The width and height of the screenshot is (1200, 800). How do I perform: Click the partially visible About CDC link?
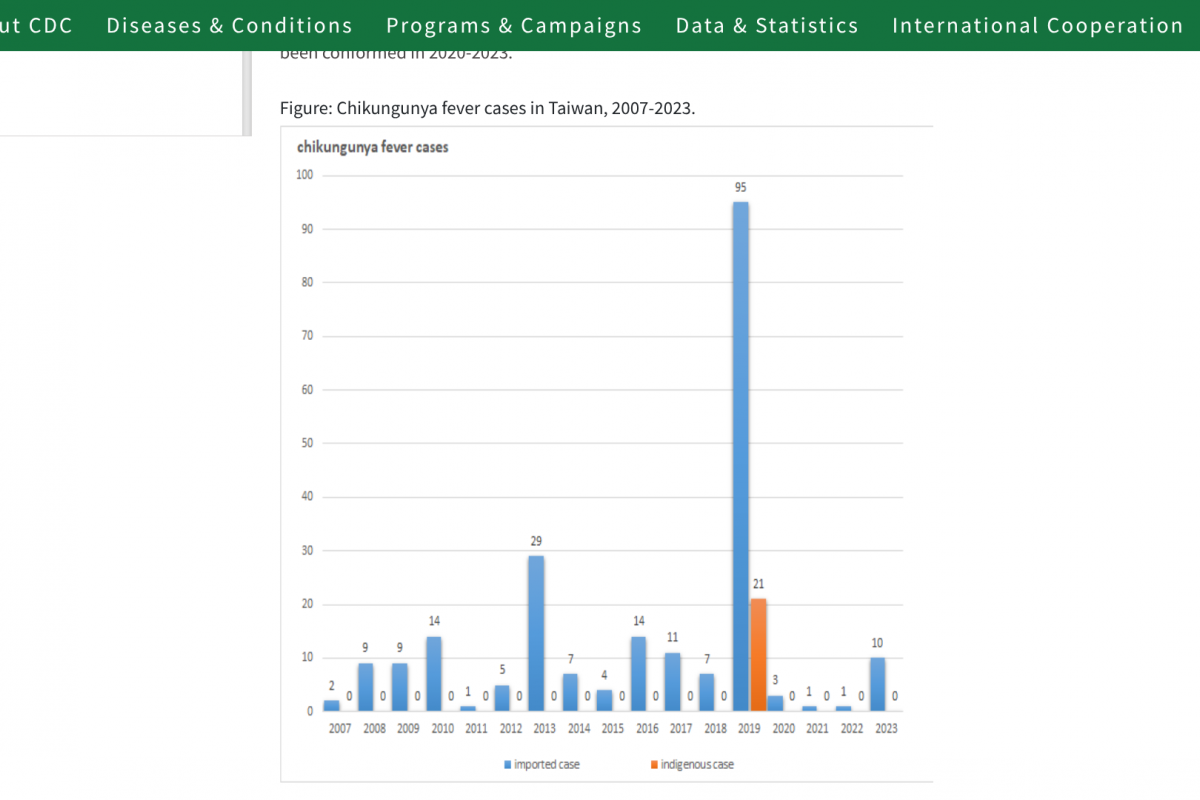point(36,25)
